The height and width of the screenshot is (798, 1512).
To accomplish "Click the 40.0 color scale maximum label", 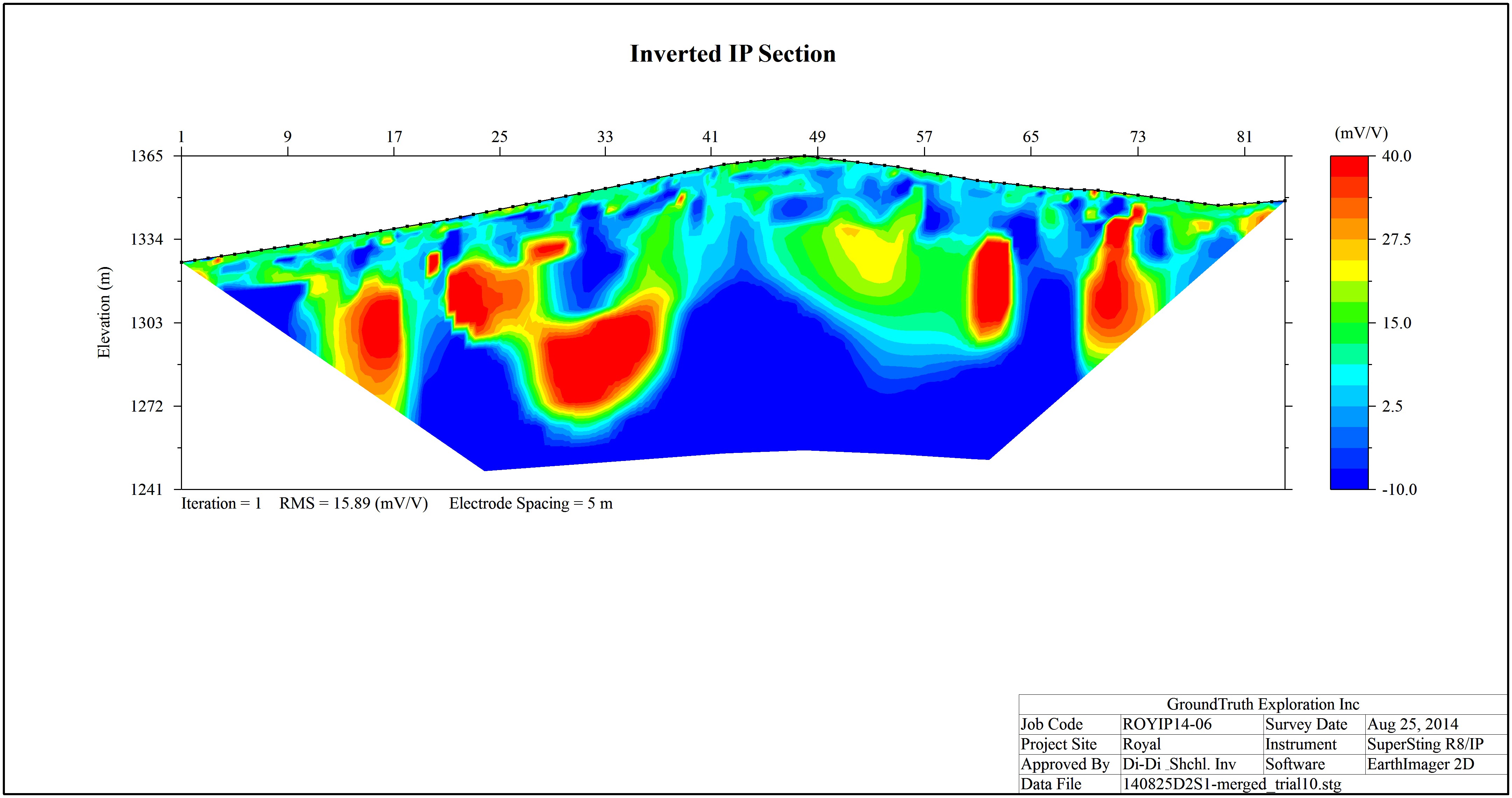I will (1396, 156).
